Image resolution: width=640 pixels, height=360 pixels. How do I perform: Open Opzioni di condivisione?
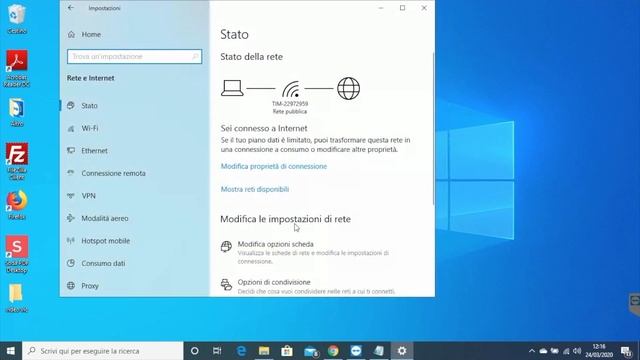pyautogui.click(x=274, y=282)
